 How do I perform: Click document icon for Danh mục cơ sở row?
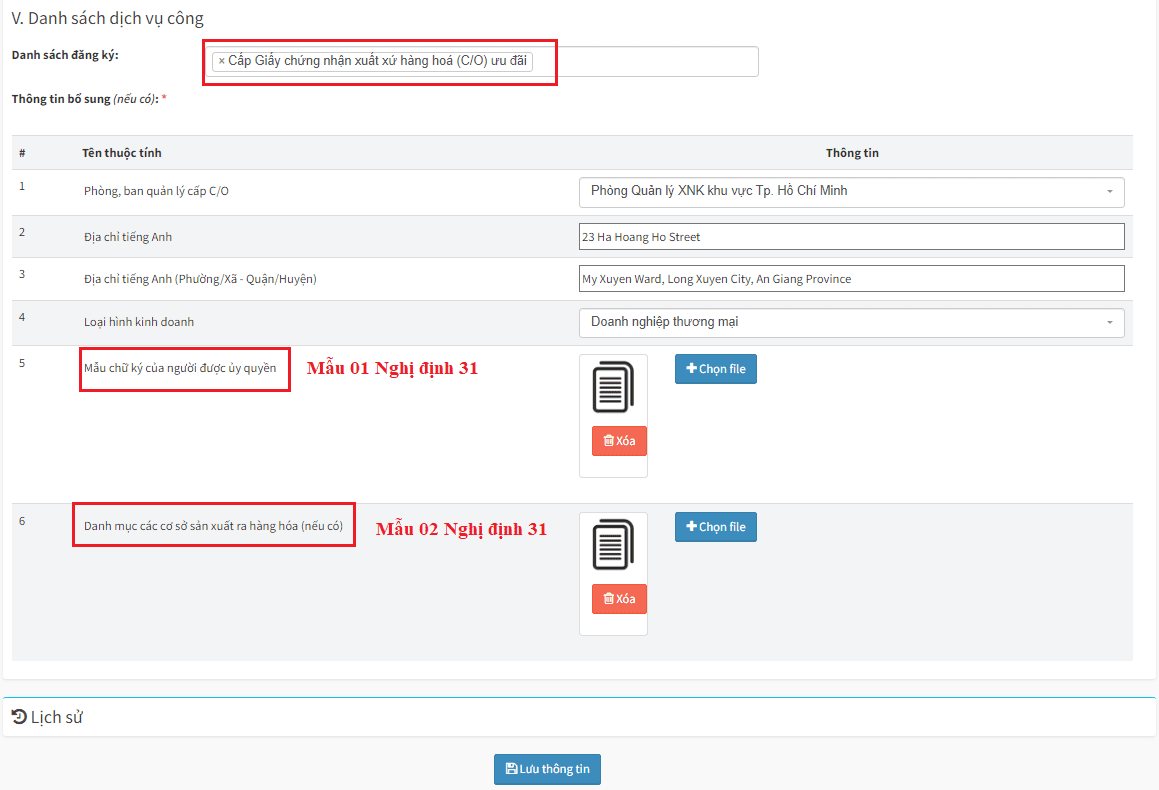[x=613, y=545]
